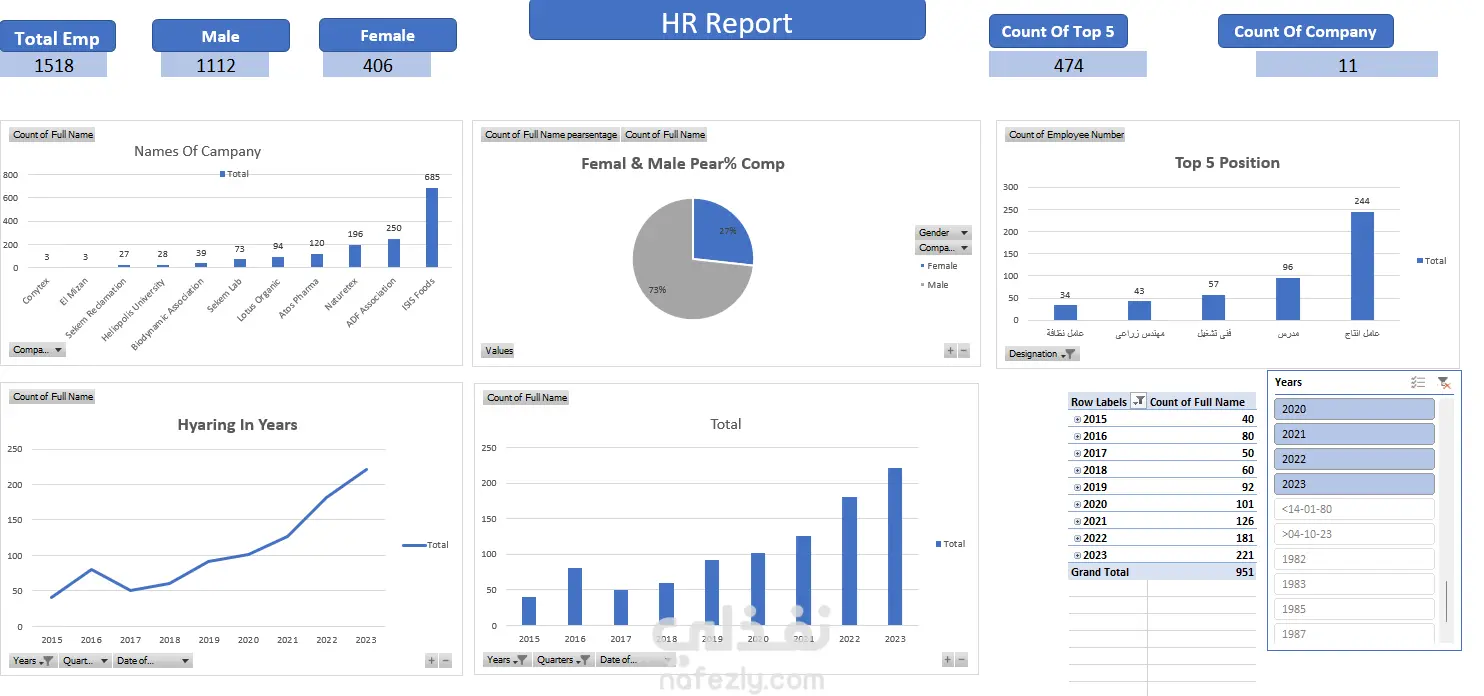Open the Date of... dropdown on the Total bar chart
This screenshot has height=696, width=1484.
tap(635, 660)
